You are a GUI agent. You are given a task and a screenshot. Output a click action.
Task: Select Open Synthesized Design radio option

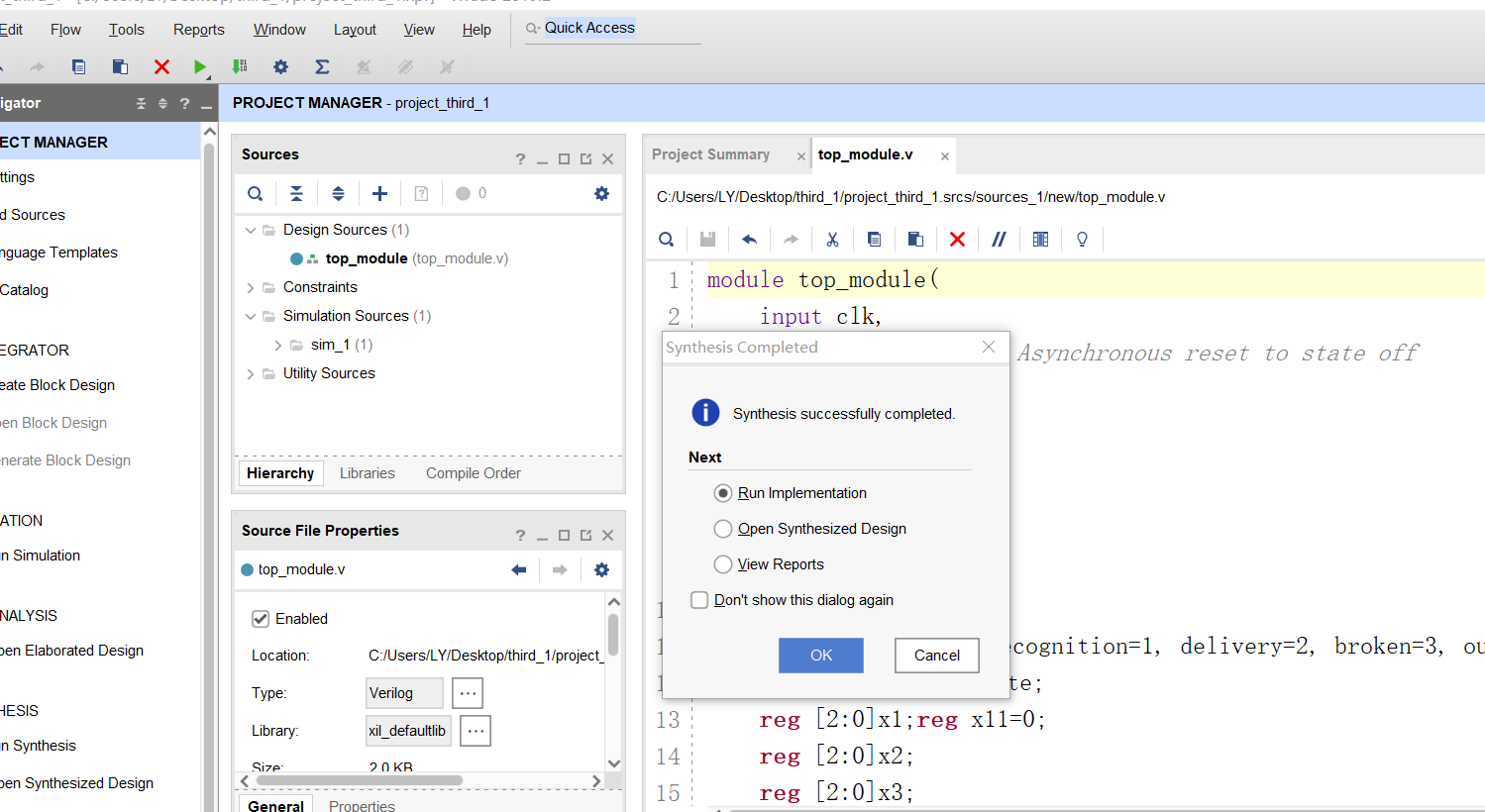(723, 529)
